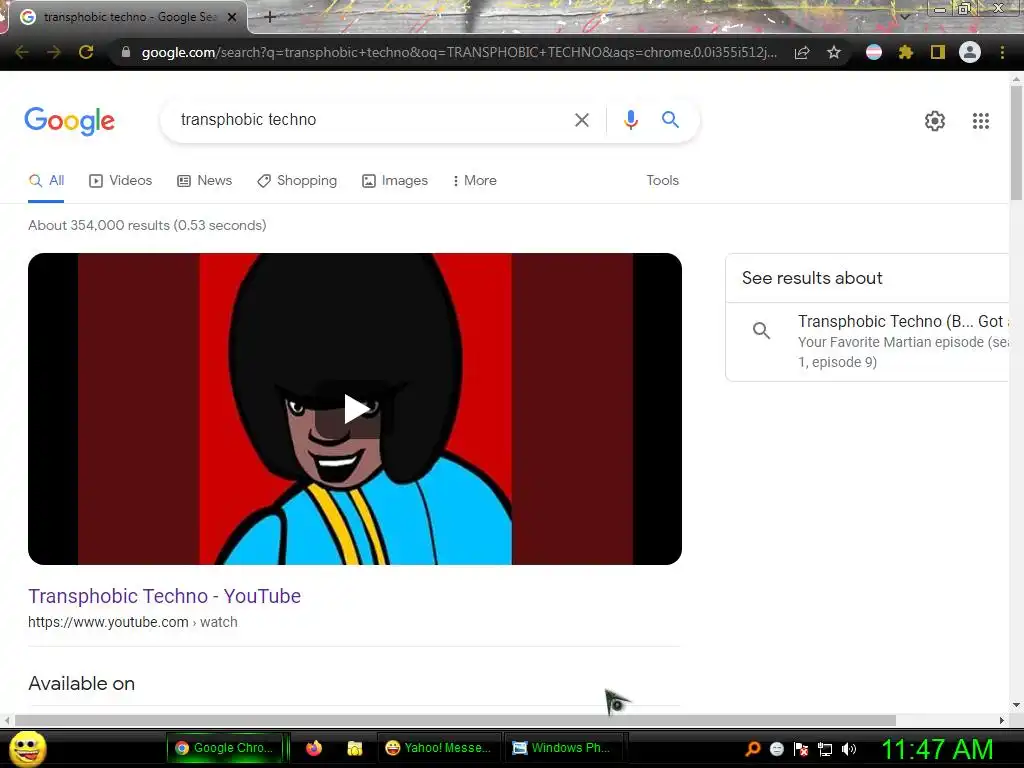Click the Available on heading

point(82,684)
